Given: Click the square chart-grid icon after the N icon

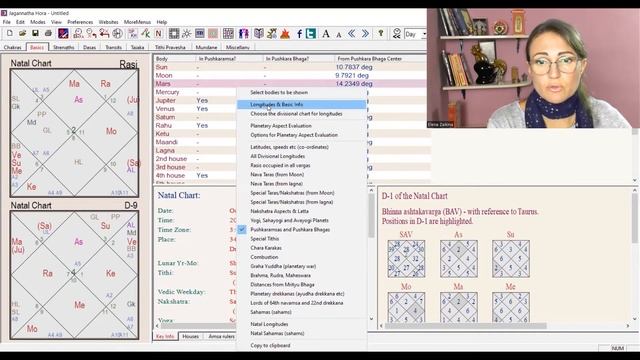Looking at the screenshot, I should coord(174,33).
